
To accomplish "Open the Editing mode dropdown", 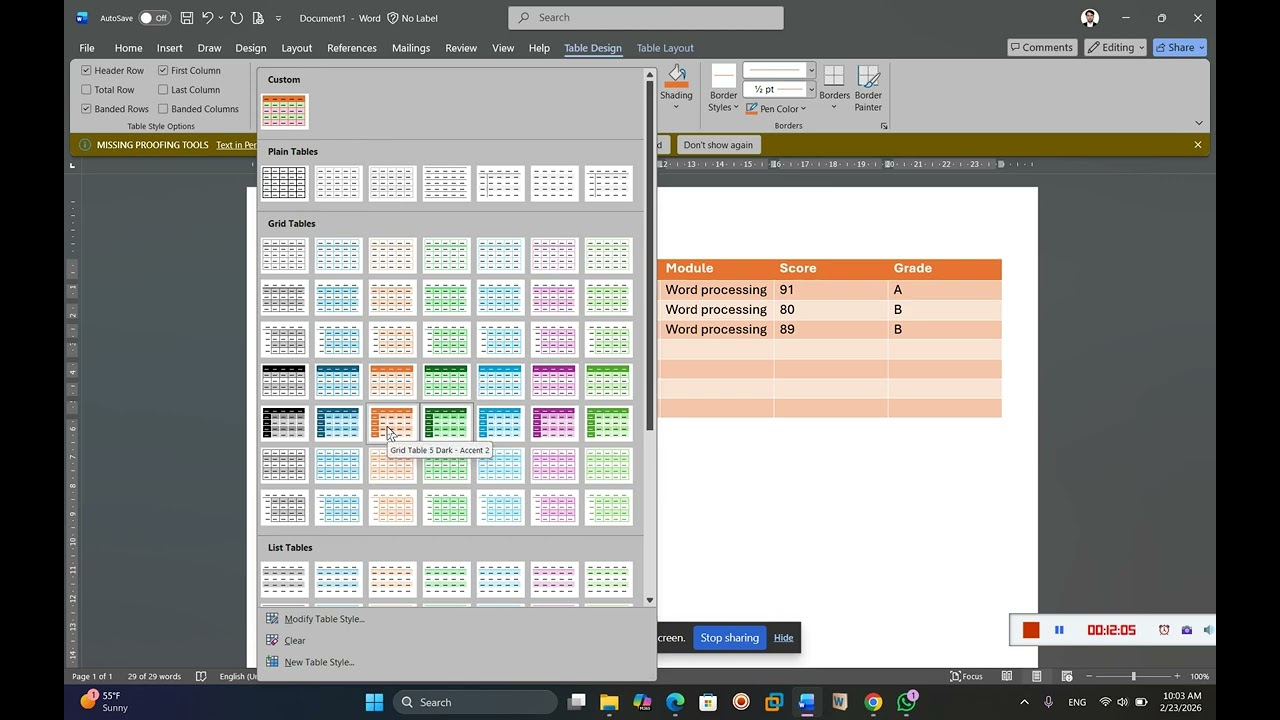I will pyautogui.click(x=1116, y=47).
